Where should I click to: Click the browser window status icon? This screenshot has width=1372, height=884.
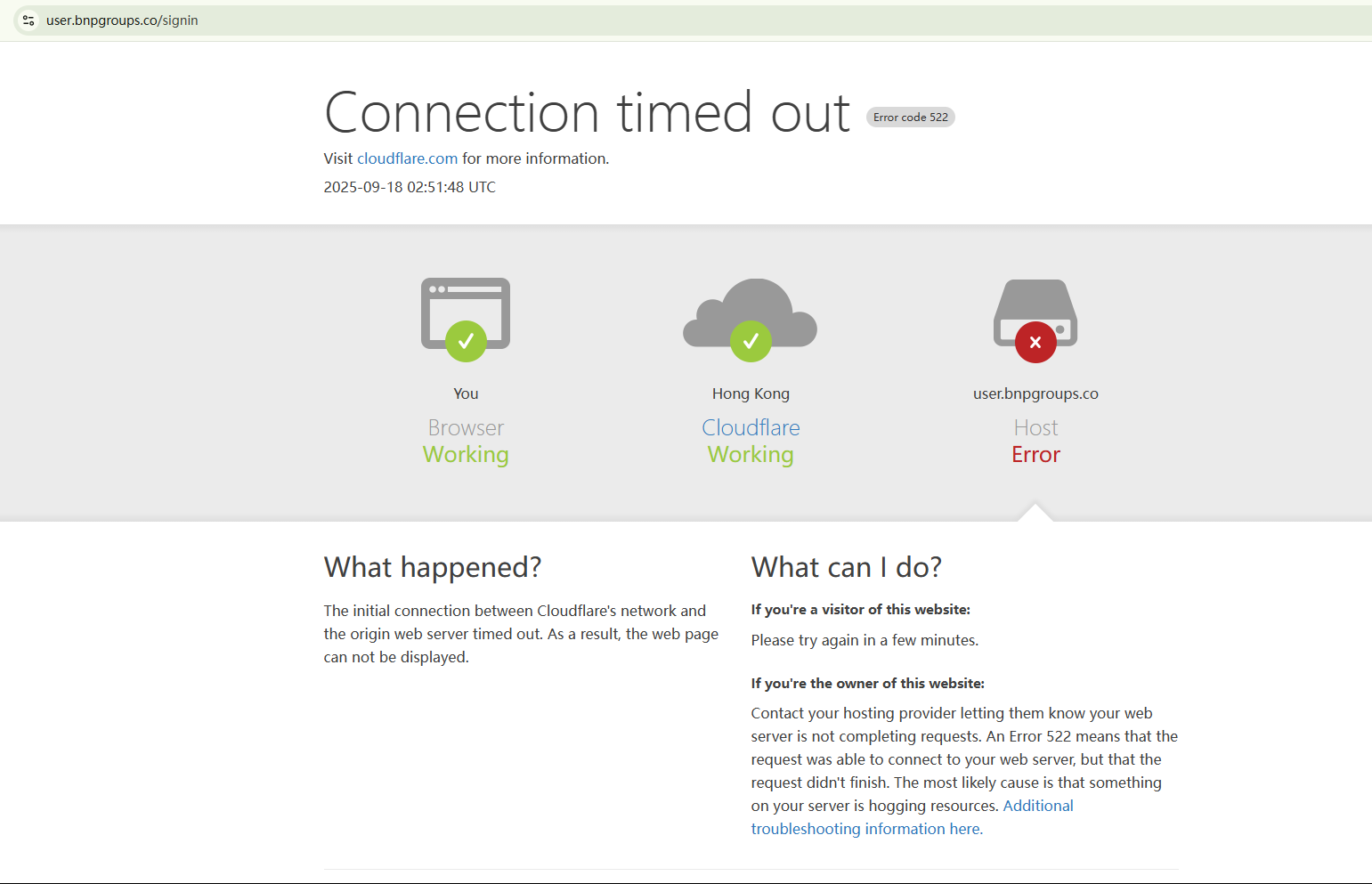click(466, 320)
